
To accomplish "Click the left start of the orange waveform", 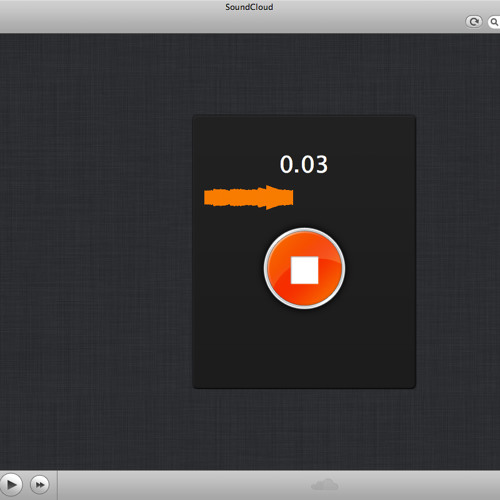I will [206, 197].
